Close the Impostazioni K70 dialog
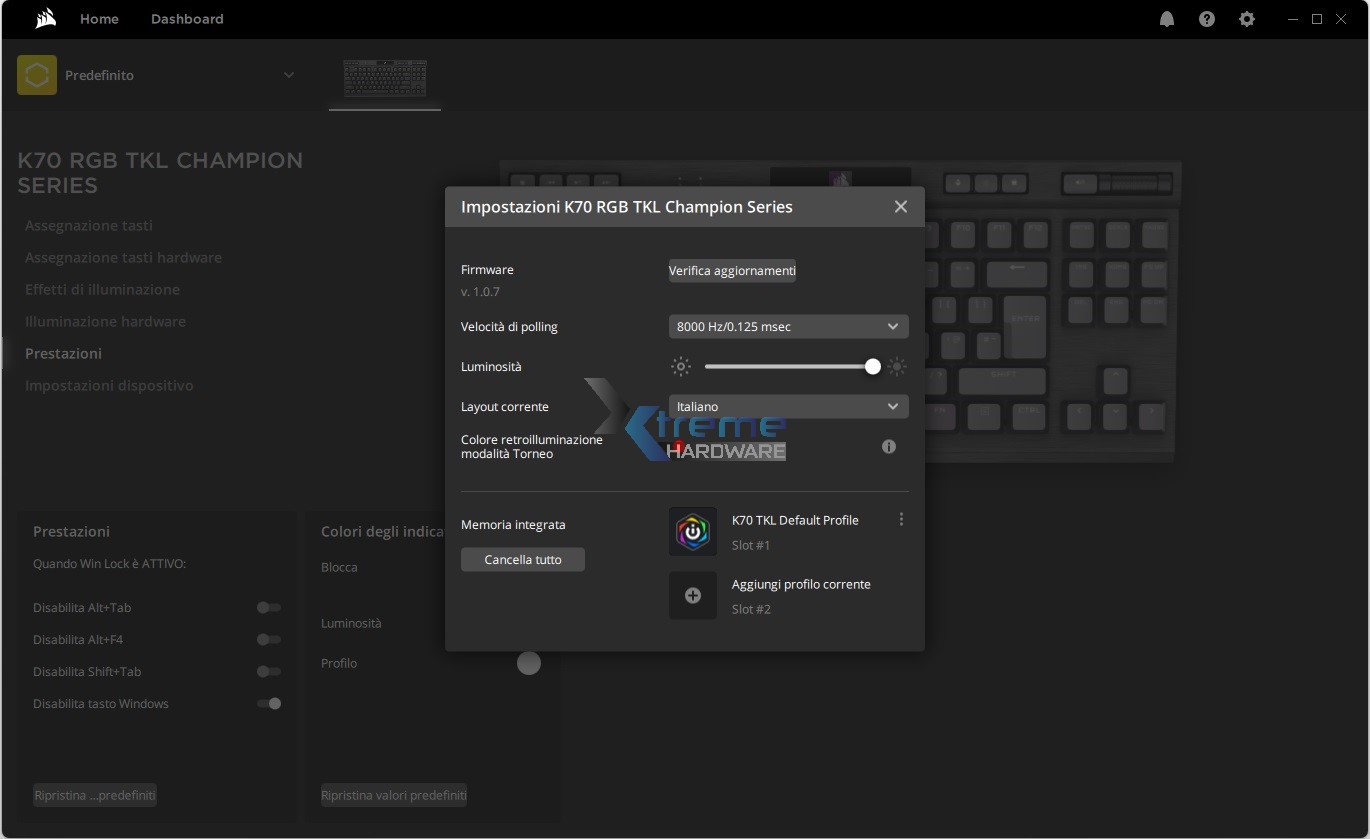 pos(901,207)
